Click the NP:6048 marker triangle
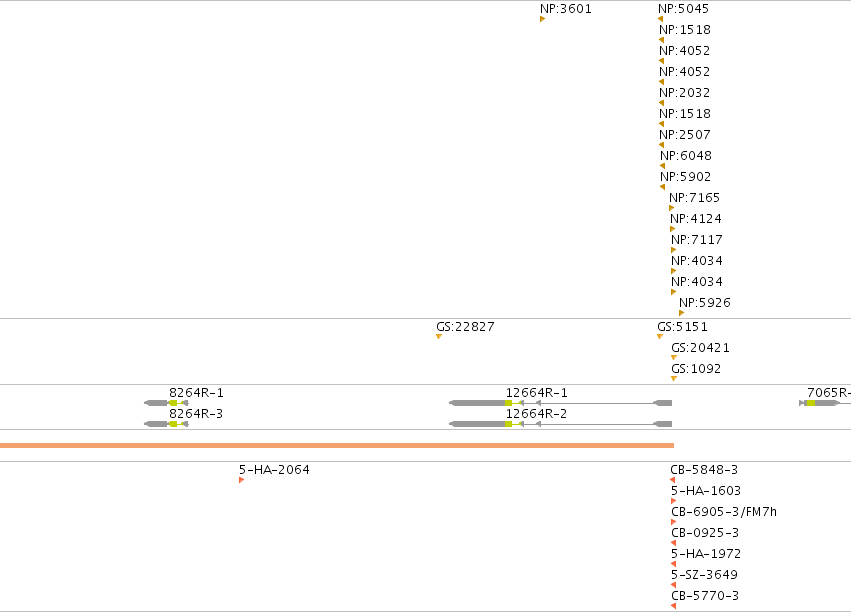Viewport: 851px width, 612px height. 663,166
